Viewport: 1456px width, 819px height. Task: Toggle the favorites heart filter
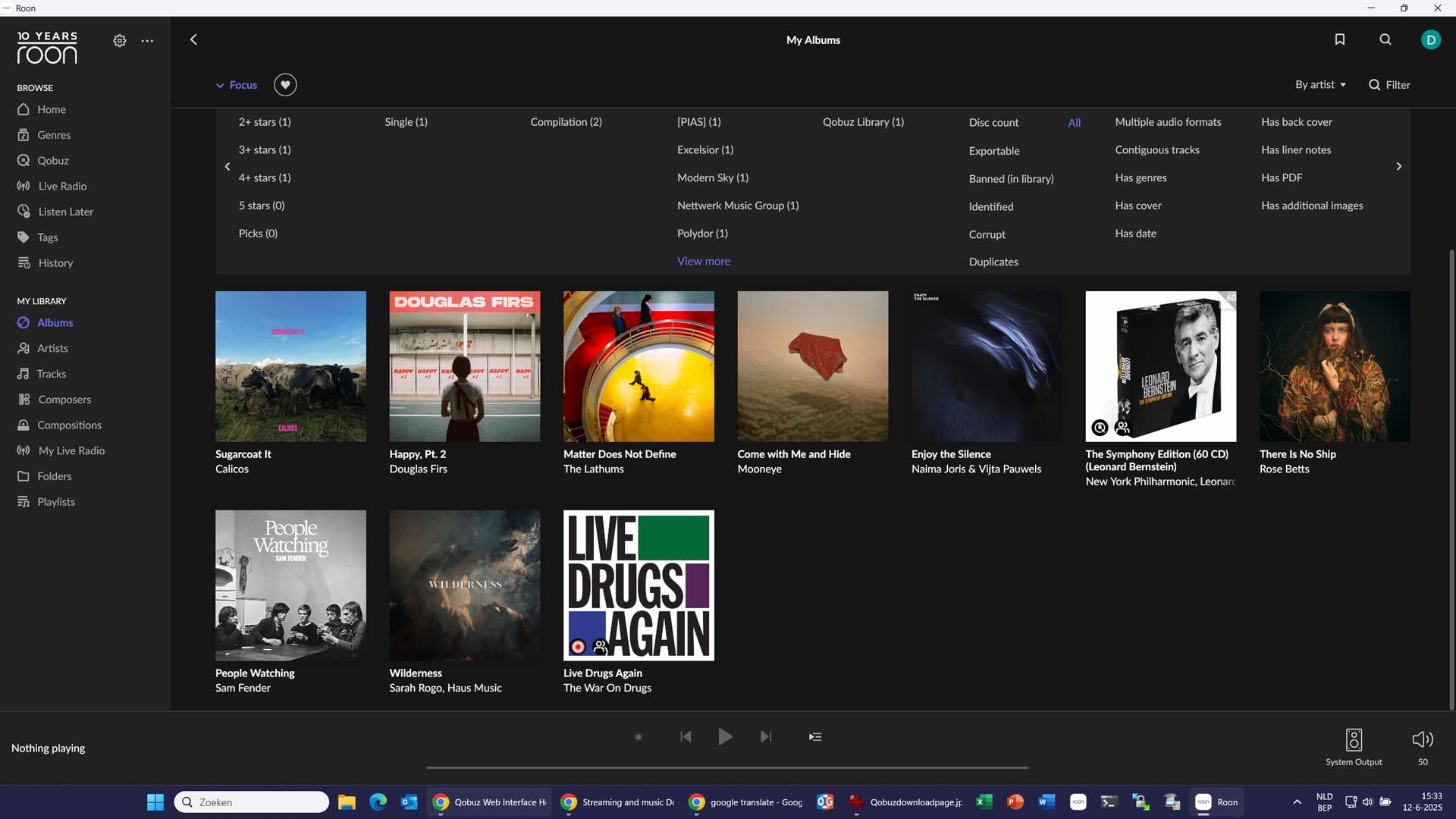[x=285, y=85]
